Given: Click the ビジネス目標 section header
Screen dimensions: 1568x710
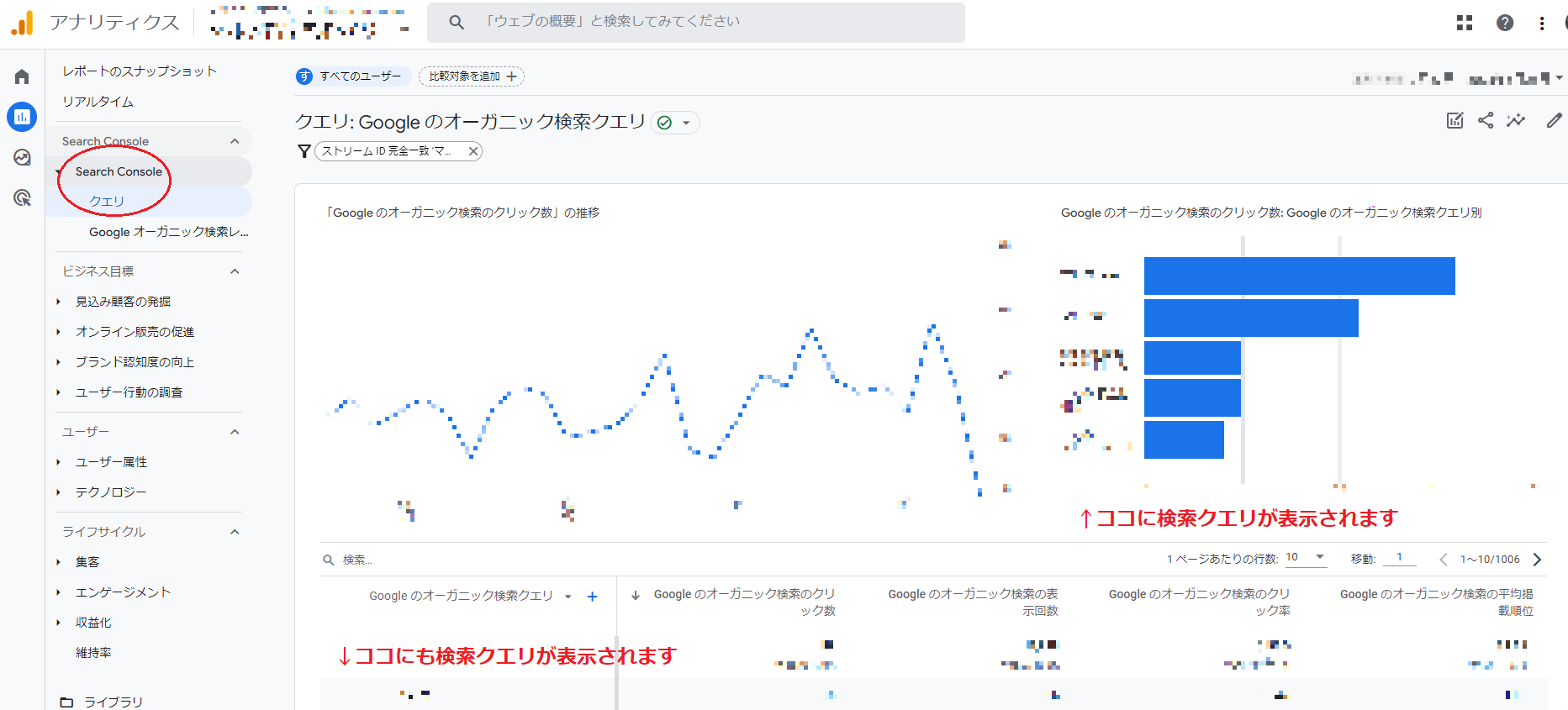Looking at the screenshot, I should [98, 271].
